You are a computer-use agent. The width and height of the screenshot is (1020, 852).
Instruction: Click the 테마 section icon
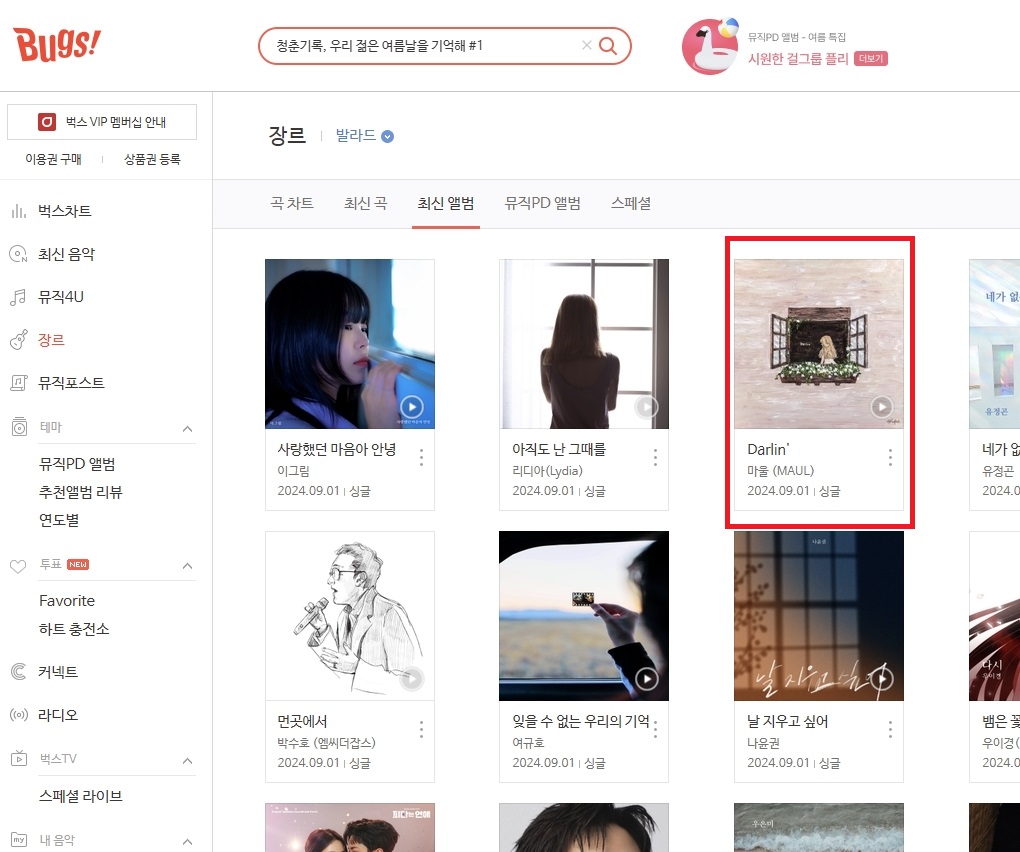coord(20,427)
